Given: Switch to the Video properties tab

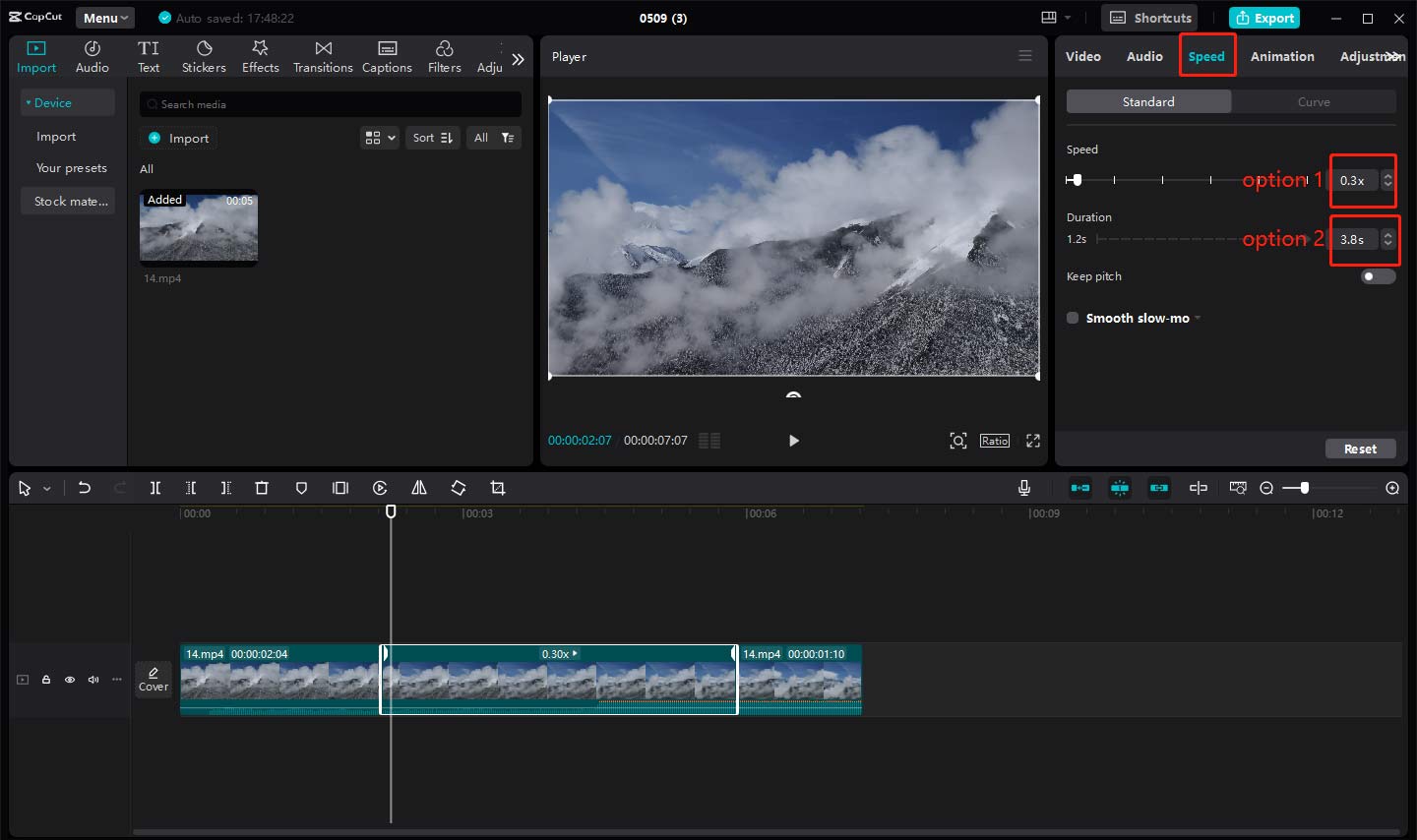Looking at the screenshot, I should 1082,56.
